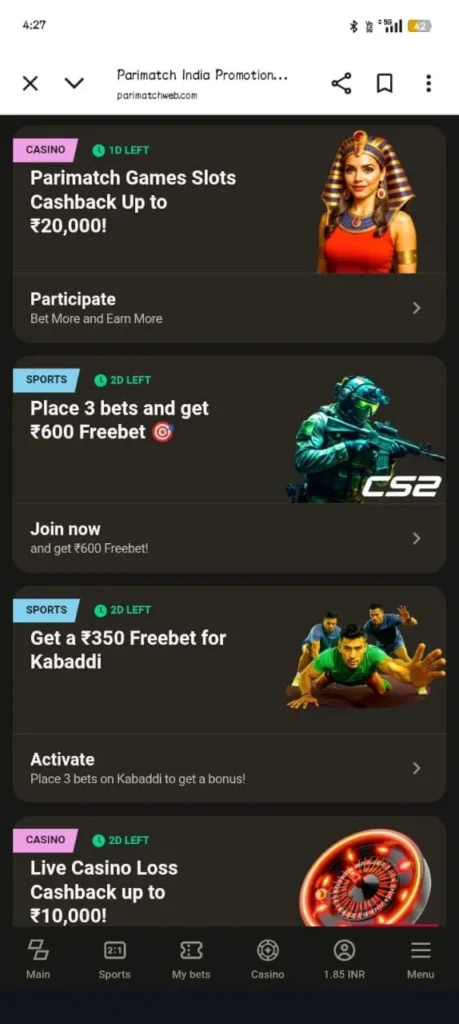The width and height of the screenshot is (459, 1024).
Task: Tap the arrow next to Activate
Action: (417, 768)
